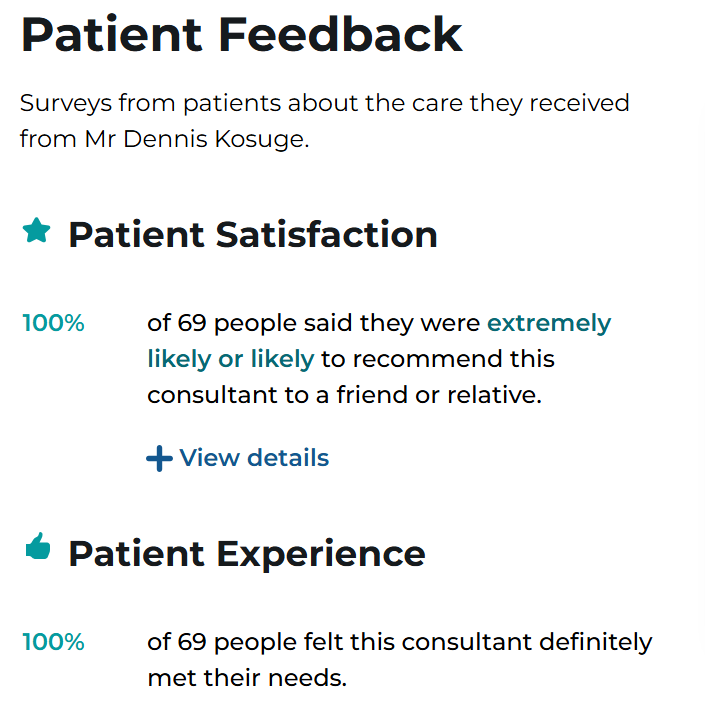Click the 'Surveys from patients' intro text
705x707 pixels.
(151, 103)
